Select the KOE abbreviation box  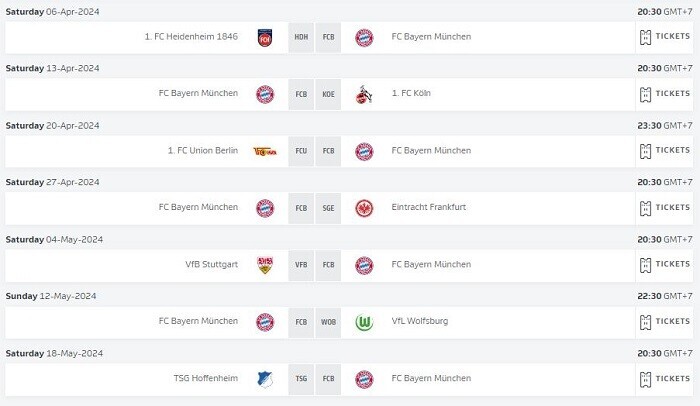coord(328,94)
